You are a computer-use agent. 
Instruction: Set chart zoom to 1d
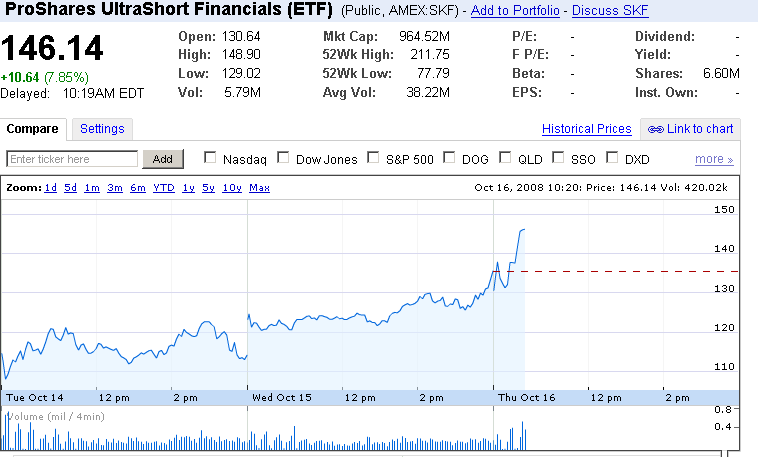coord(50,188)
